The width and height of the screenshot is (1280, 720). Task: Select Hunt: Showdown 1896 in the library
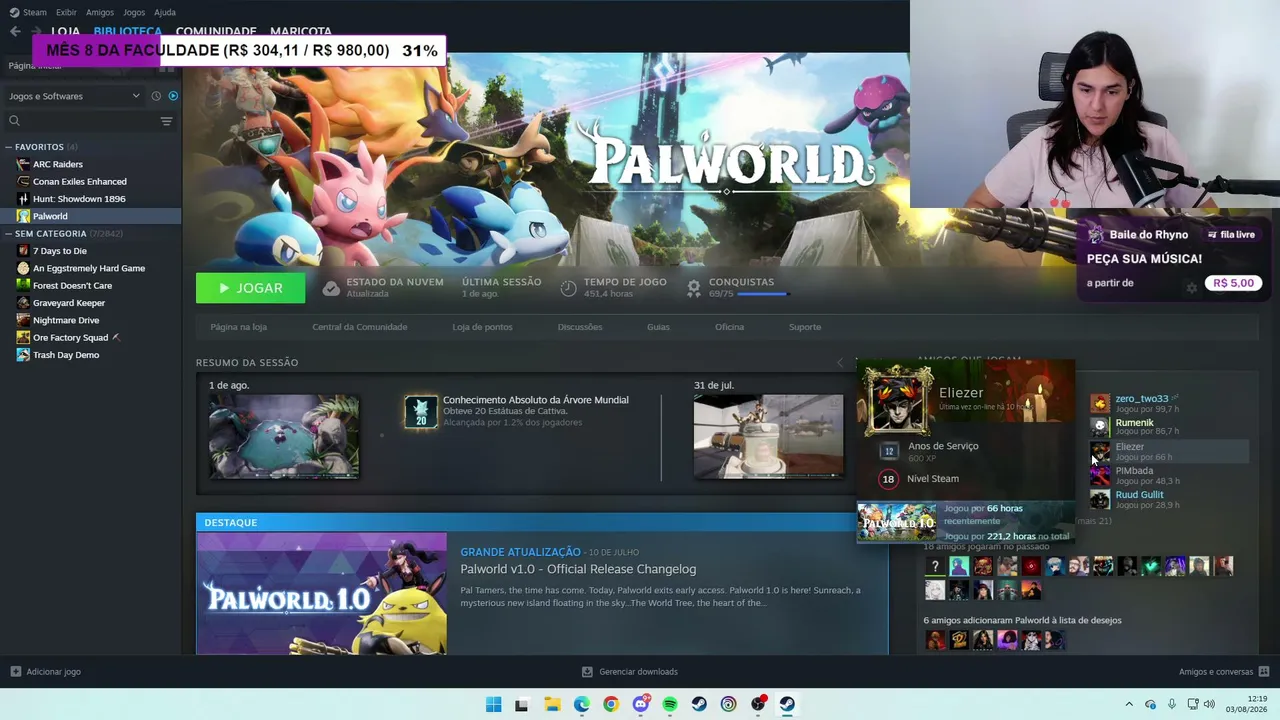click(x=79, y=199)
